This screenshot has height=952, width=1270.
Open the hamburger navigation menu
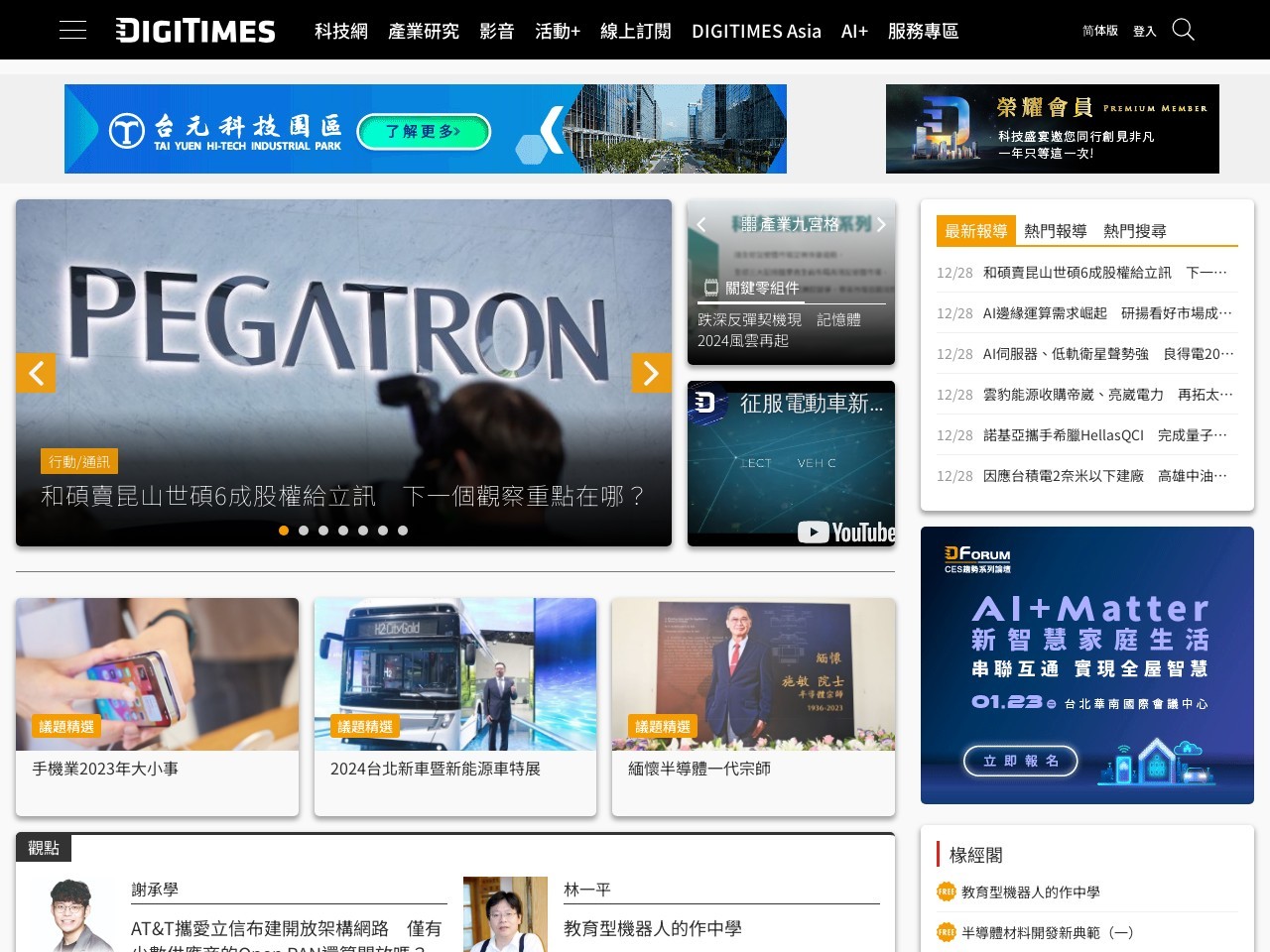click(x=72, y=30)
